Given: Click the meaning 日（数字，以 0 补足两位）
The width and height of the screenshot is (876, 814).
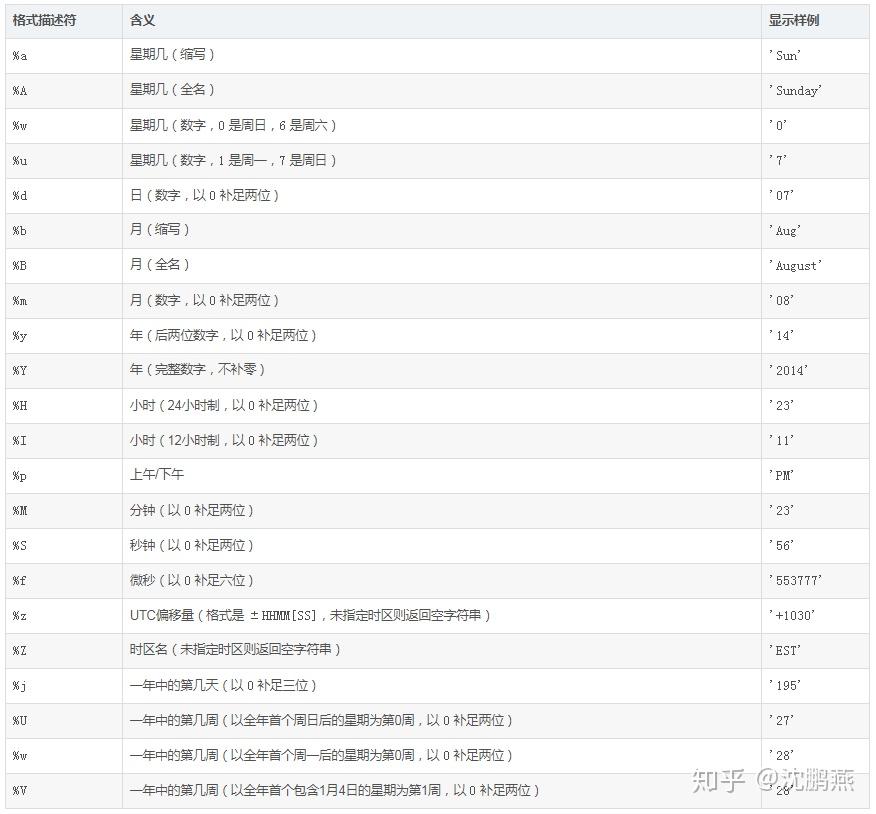Looking at the screenshot, I should 204,195.
